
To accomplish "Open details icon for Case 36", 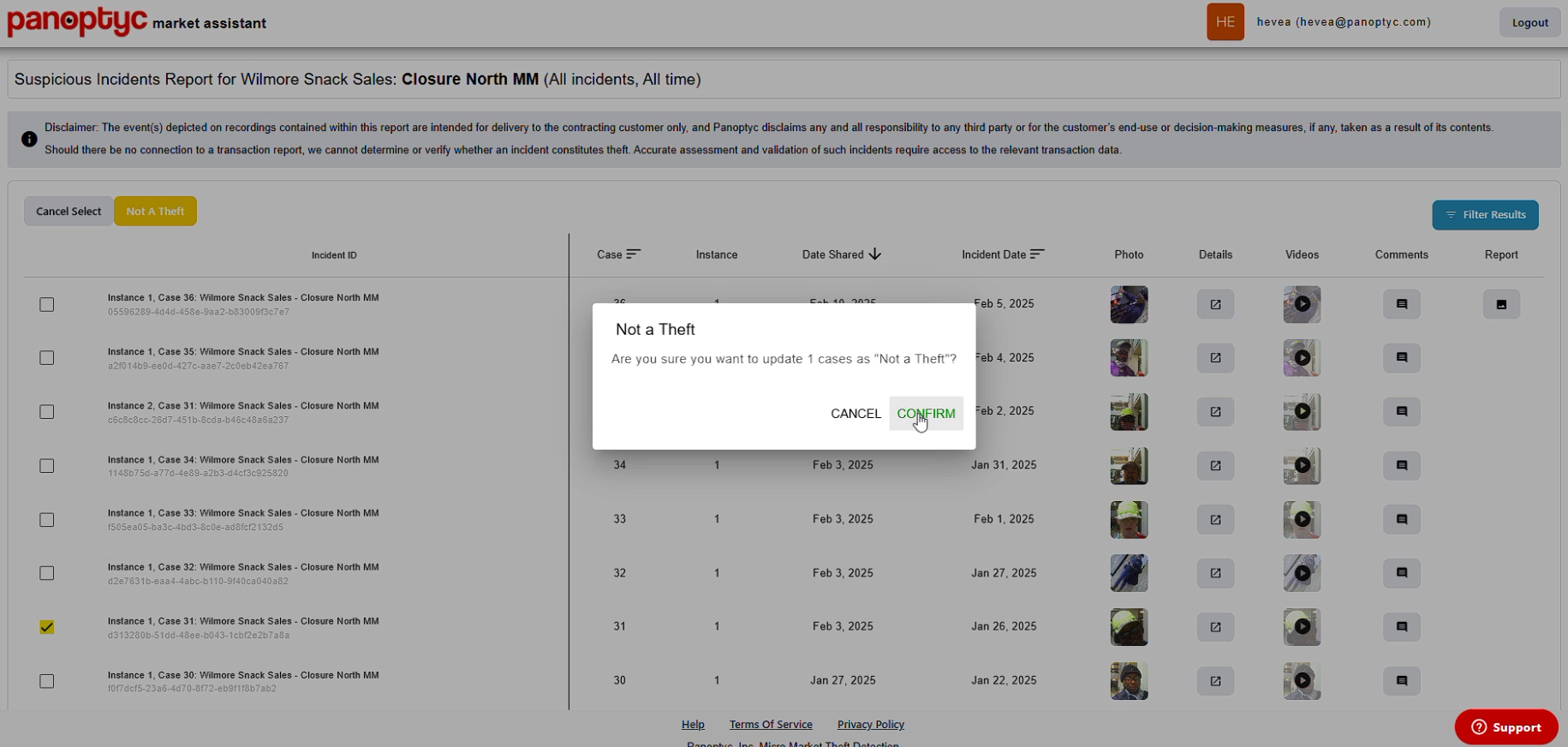I will pos(1215,304).
